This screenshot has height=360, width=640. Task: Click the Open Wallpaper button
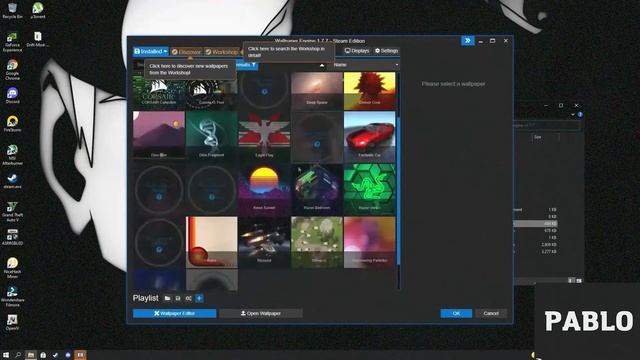[x=261, y=313]
